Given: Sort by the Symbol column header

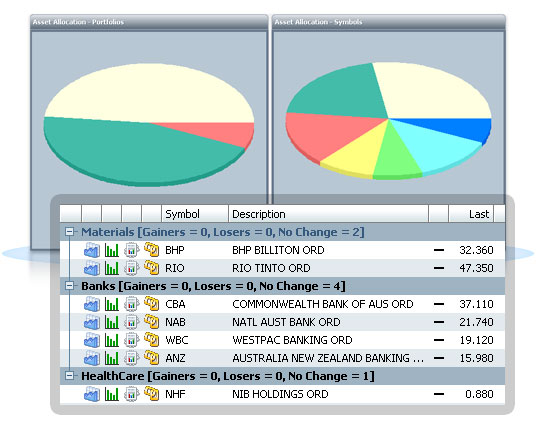Looking at the screenshot, I should [x=195, y=214].
